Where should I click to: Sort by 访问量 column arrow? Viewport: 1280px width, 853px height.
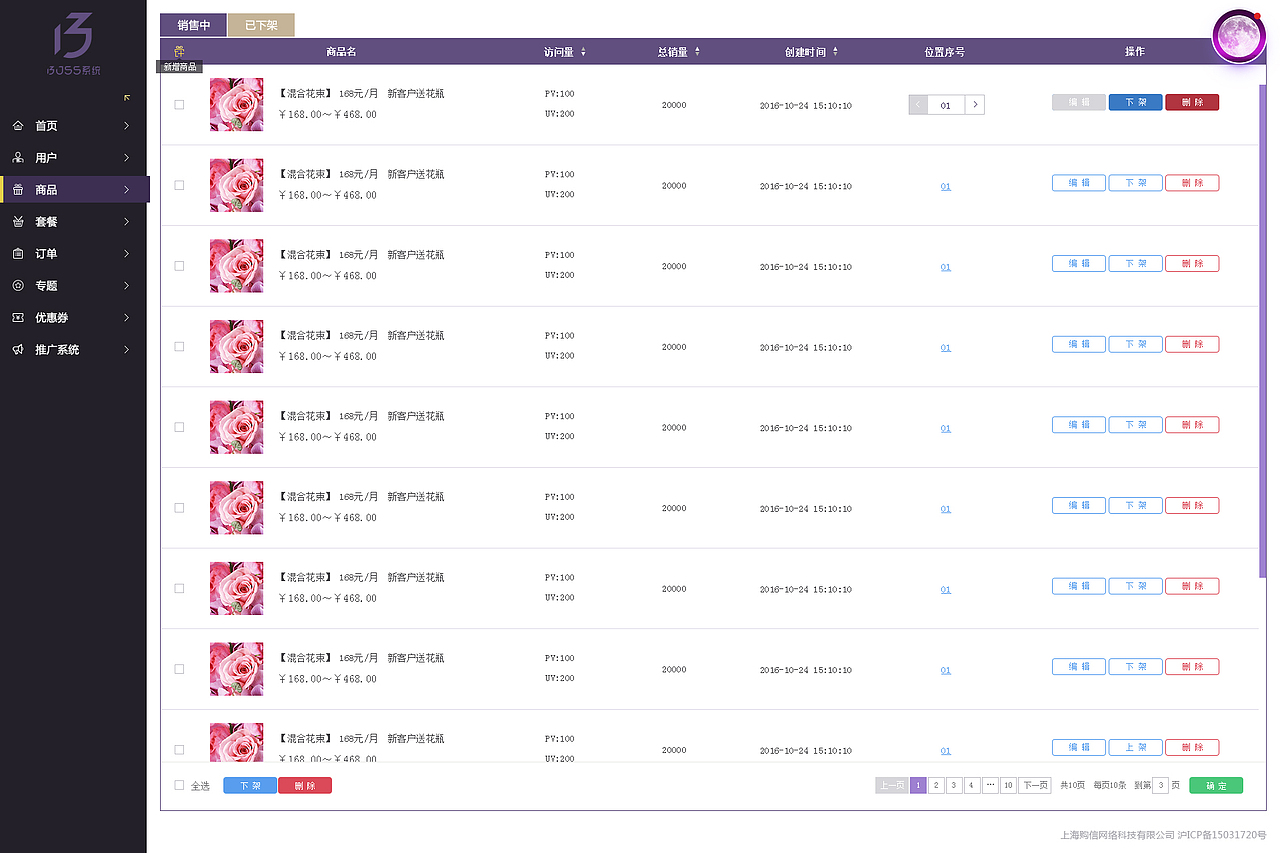click(583, 52)
